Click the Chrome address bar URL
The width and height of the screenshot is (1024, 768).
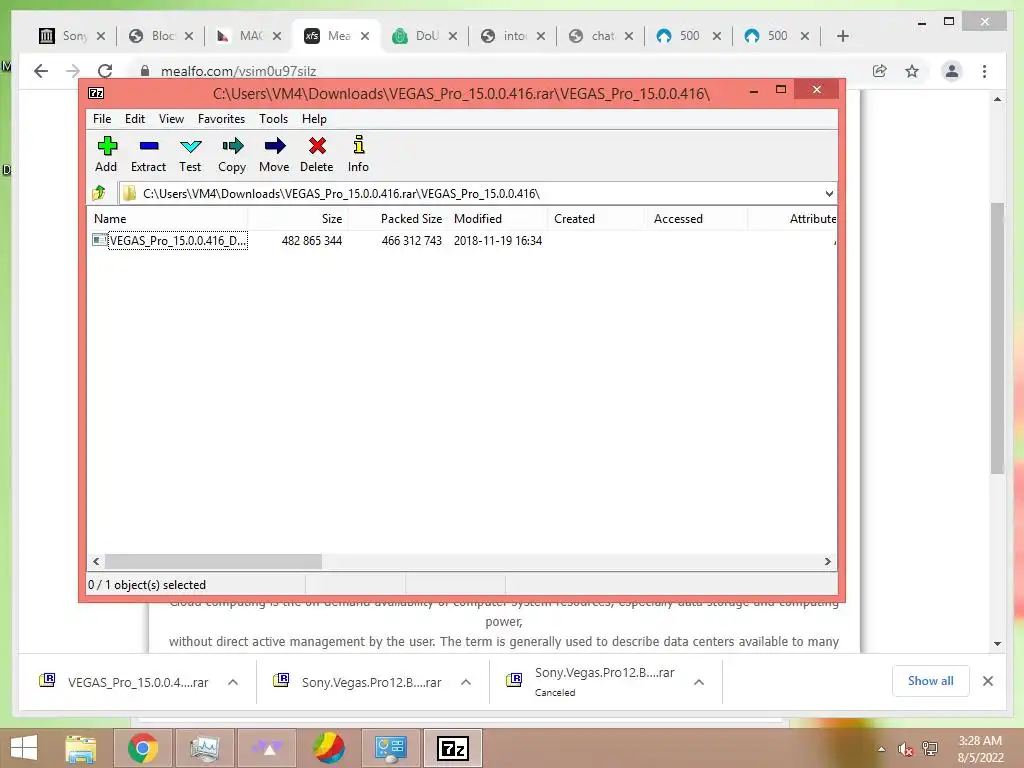point(238,71)
